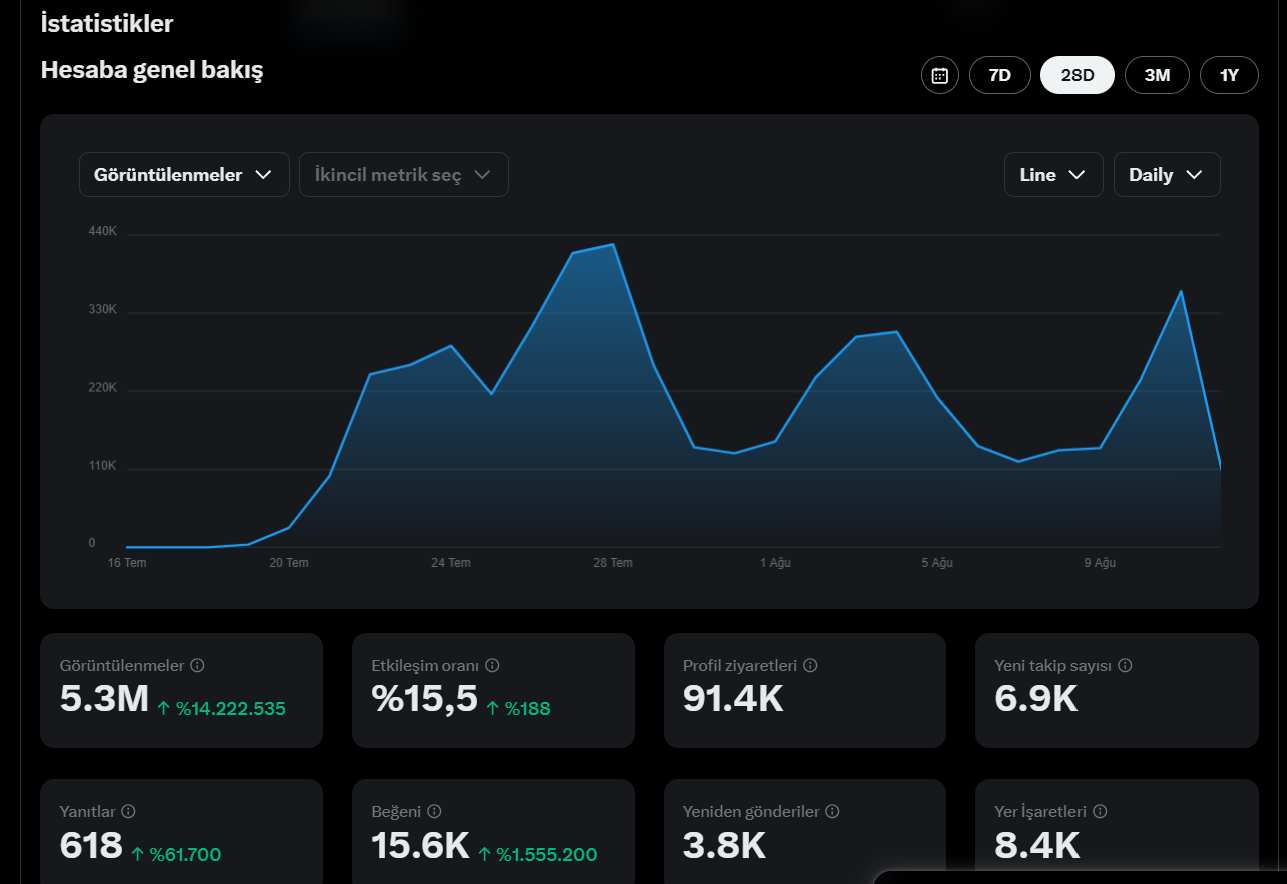Click the 1 Ağu axis label
The image size is (1287, 884).
click(775, 563)
